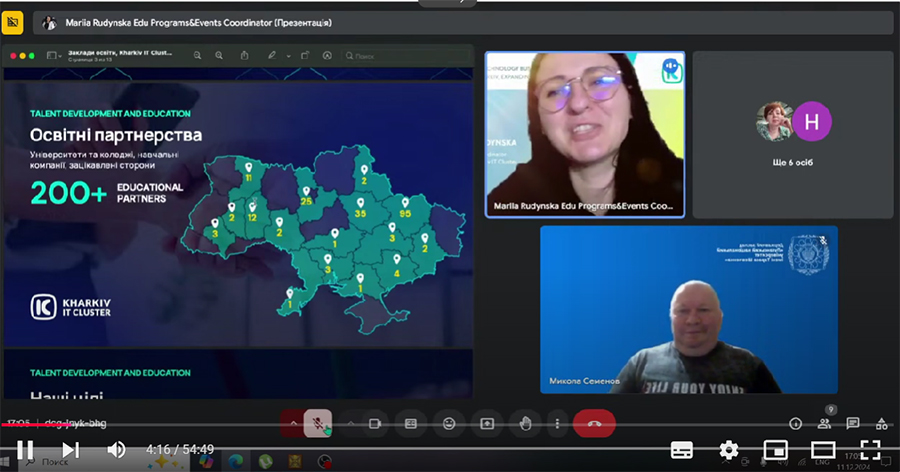Skip to the next video
This screenshot has height=472, width=900.
tap(70, 450)
